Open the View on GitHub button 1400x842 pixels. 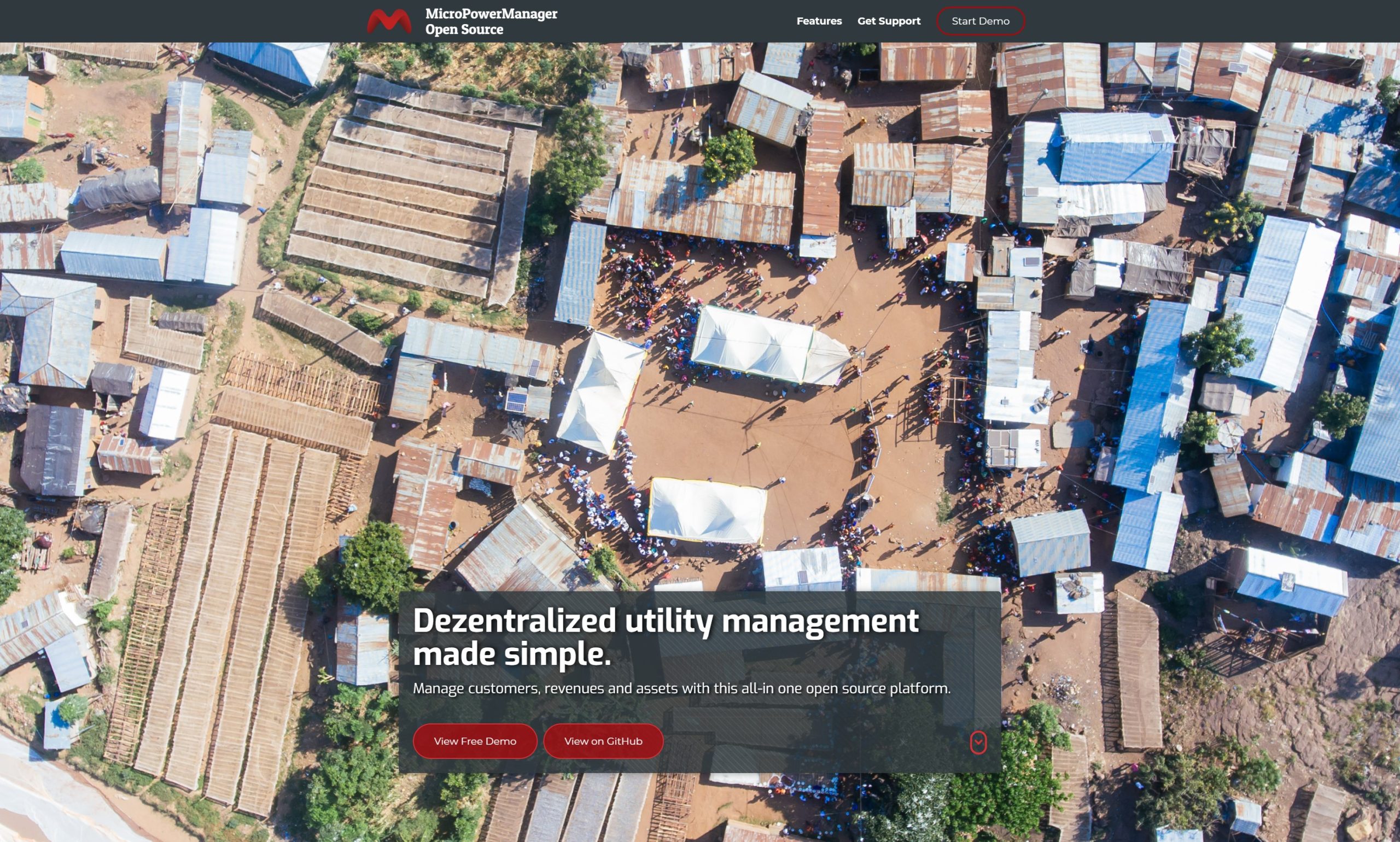click(603, 741)
